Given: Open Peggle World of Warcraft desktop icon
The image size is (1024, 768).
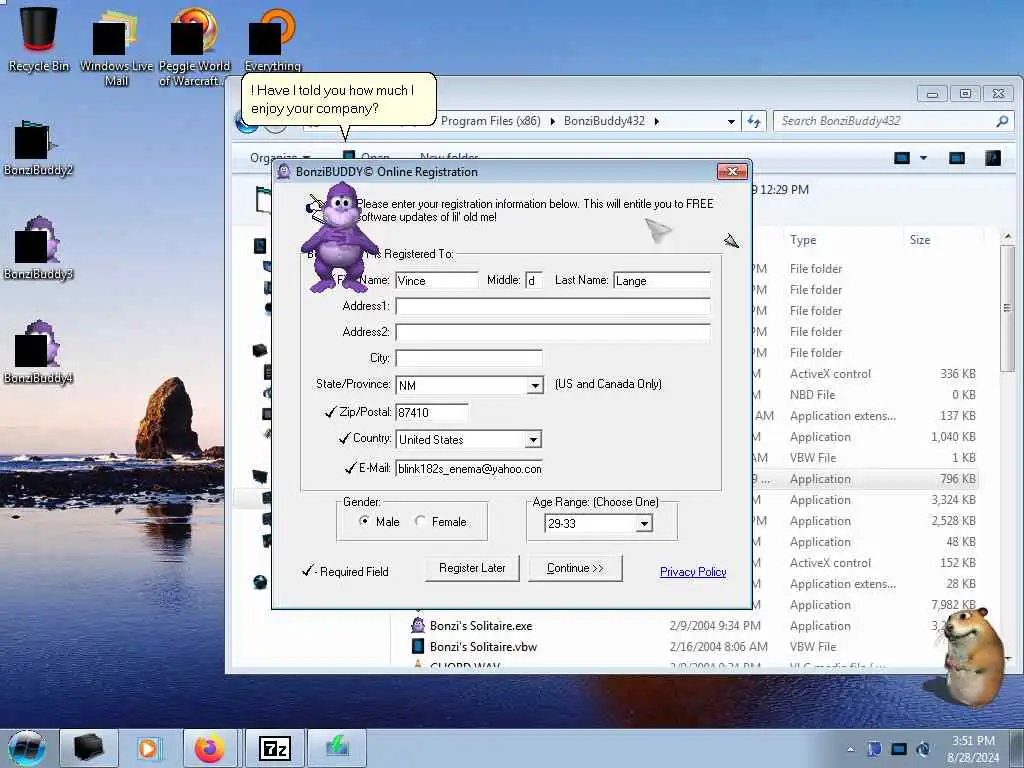Looking at the screenshot, I should (x=195, y=47).
